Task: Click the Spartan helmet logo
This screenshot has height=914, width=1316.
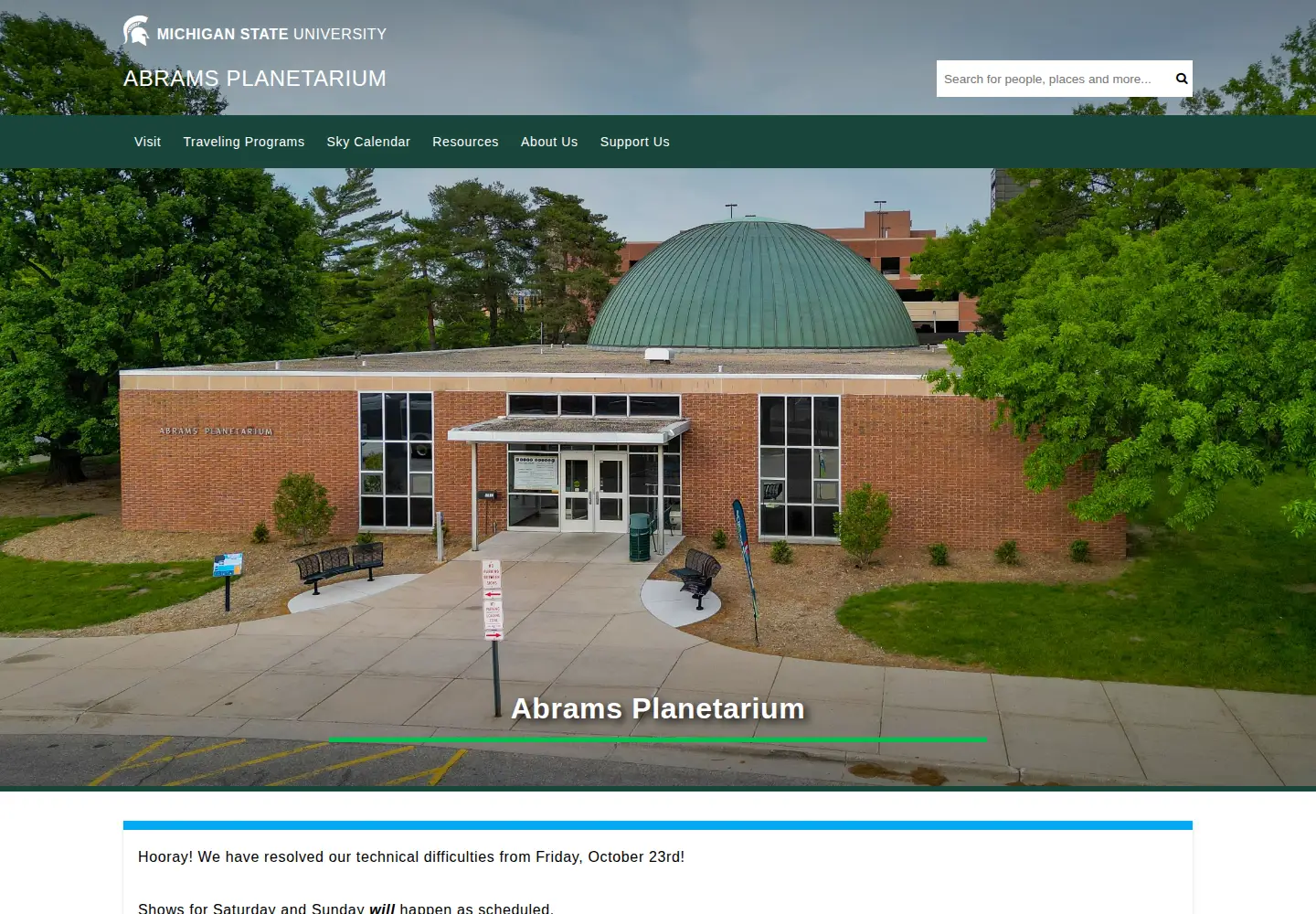Action: pyautogui.click(x=136, y=31)
